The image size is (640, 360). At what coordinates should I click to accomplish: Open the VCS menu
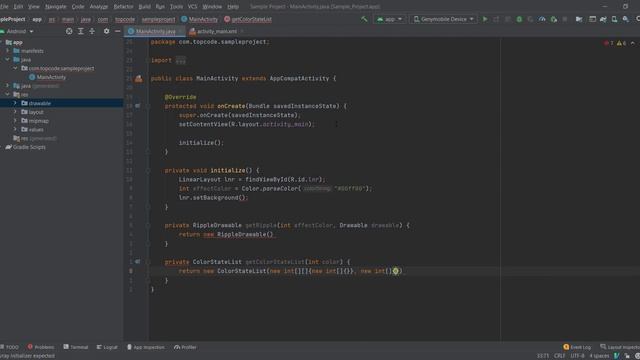(x=192, y=7)
